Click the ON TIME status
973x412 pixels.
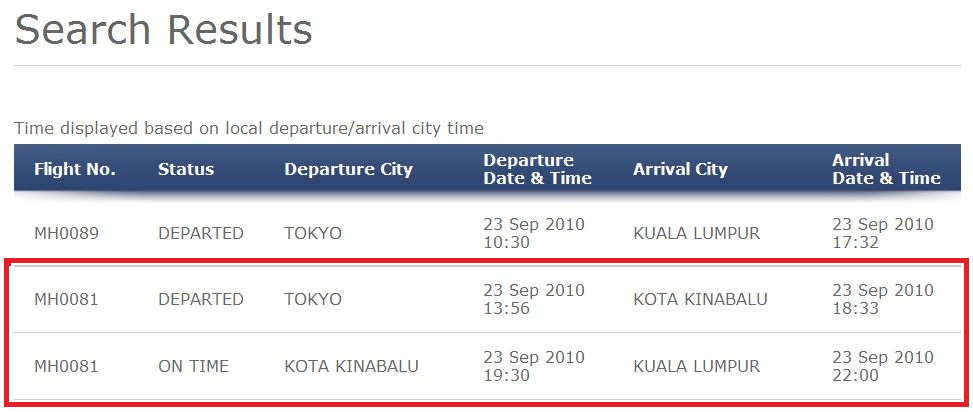point(194,367)
